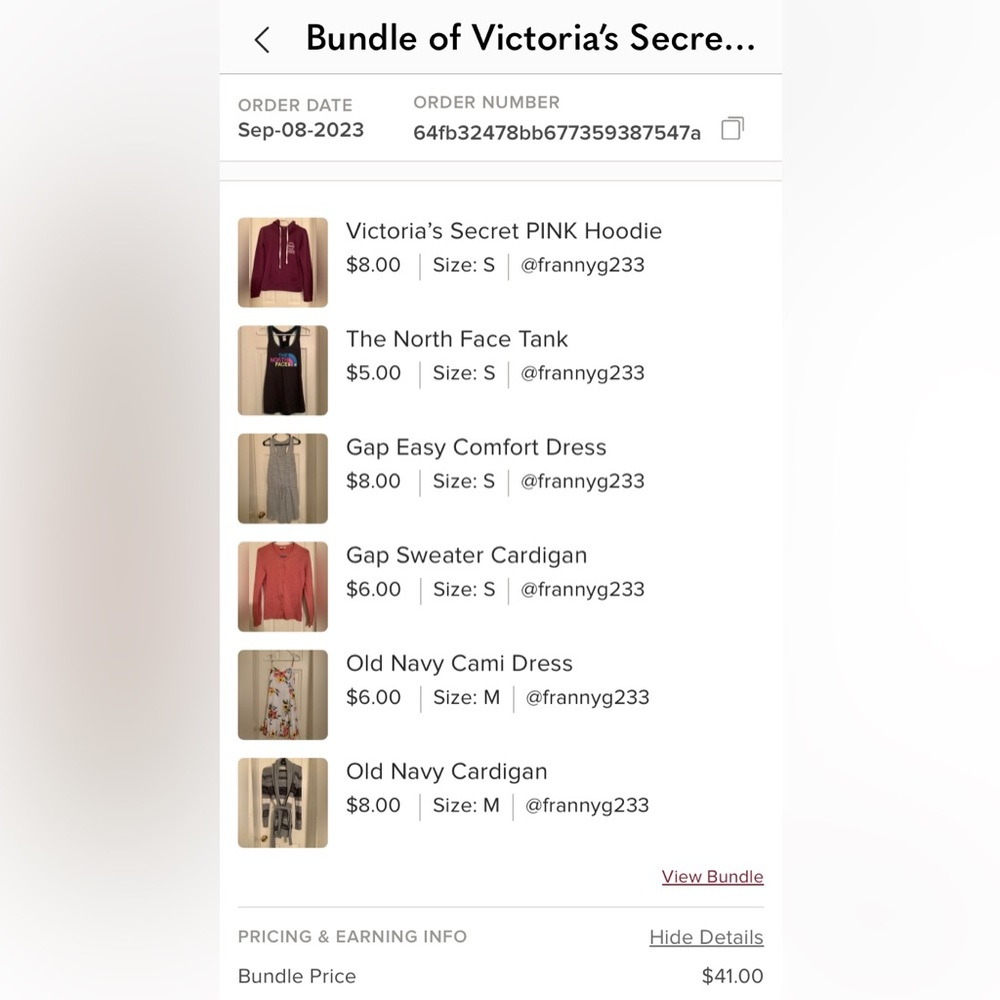The height and width of the screenshot is (1000, 1000).
Task: Select the Gap Sweater Cardigan title
Action: 466,555
